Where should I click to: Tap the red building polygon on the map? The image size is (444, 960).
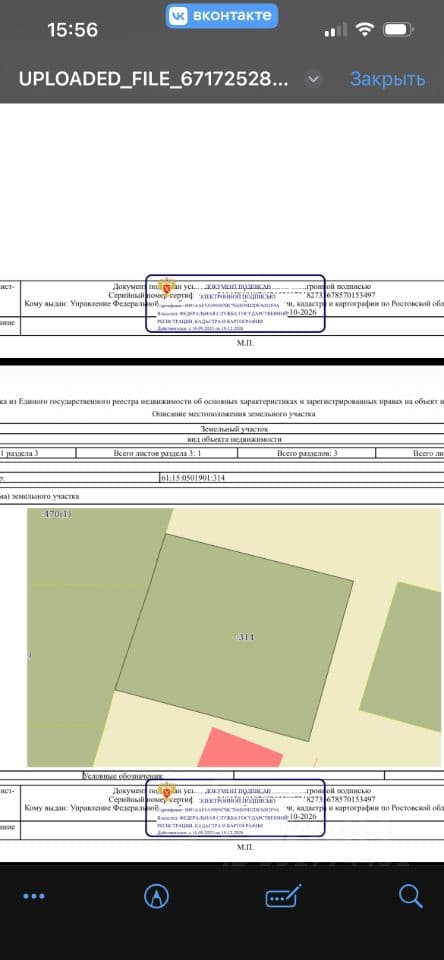tap(242, 748)
